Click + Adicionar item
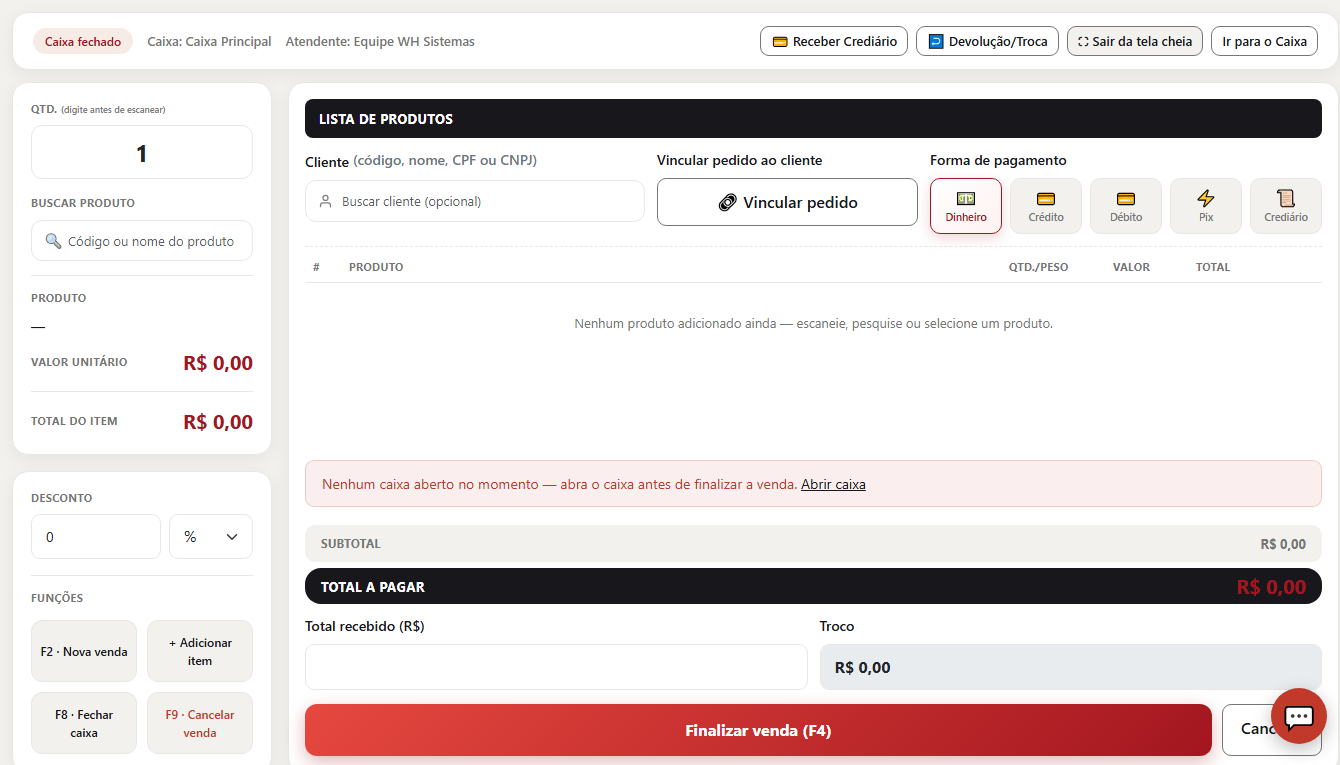 (x=200, y=651)
